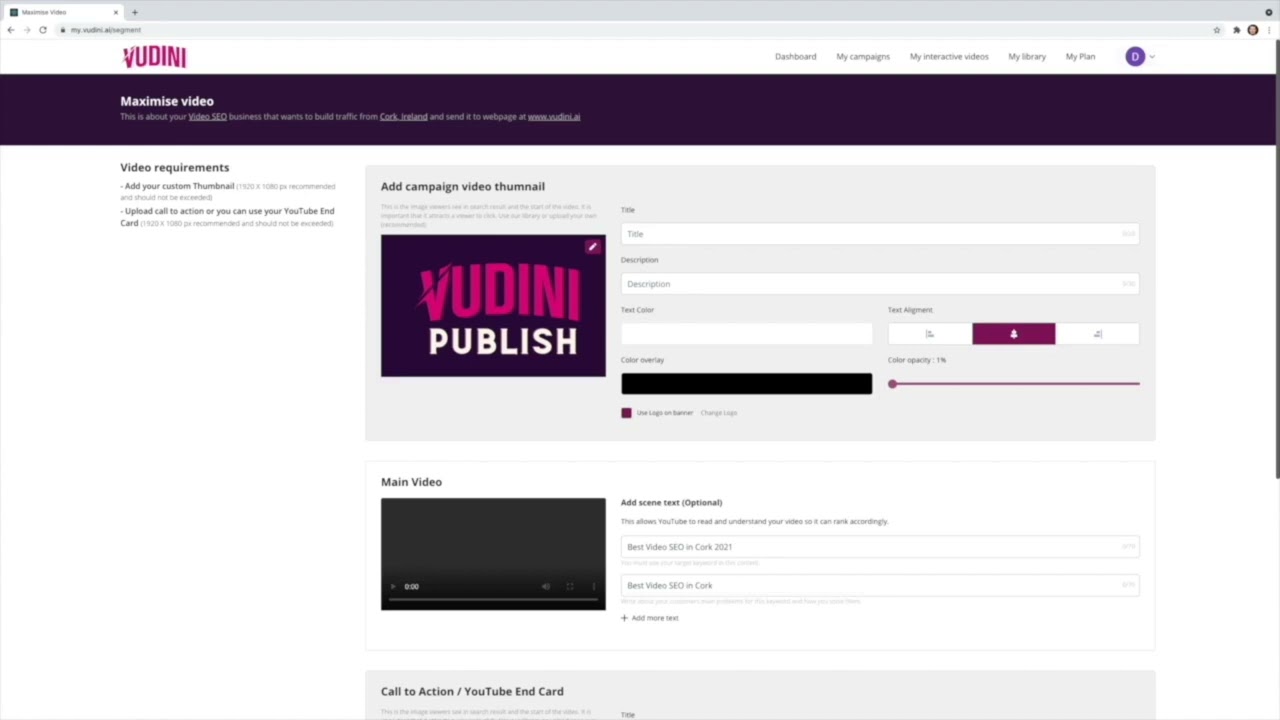Click the Change Logo link
This screenshot has height=720, width=1280.
pos(718,413)
